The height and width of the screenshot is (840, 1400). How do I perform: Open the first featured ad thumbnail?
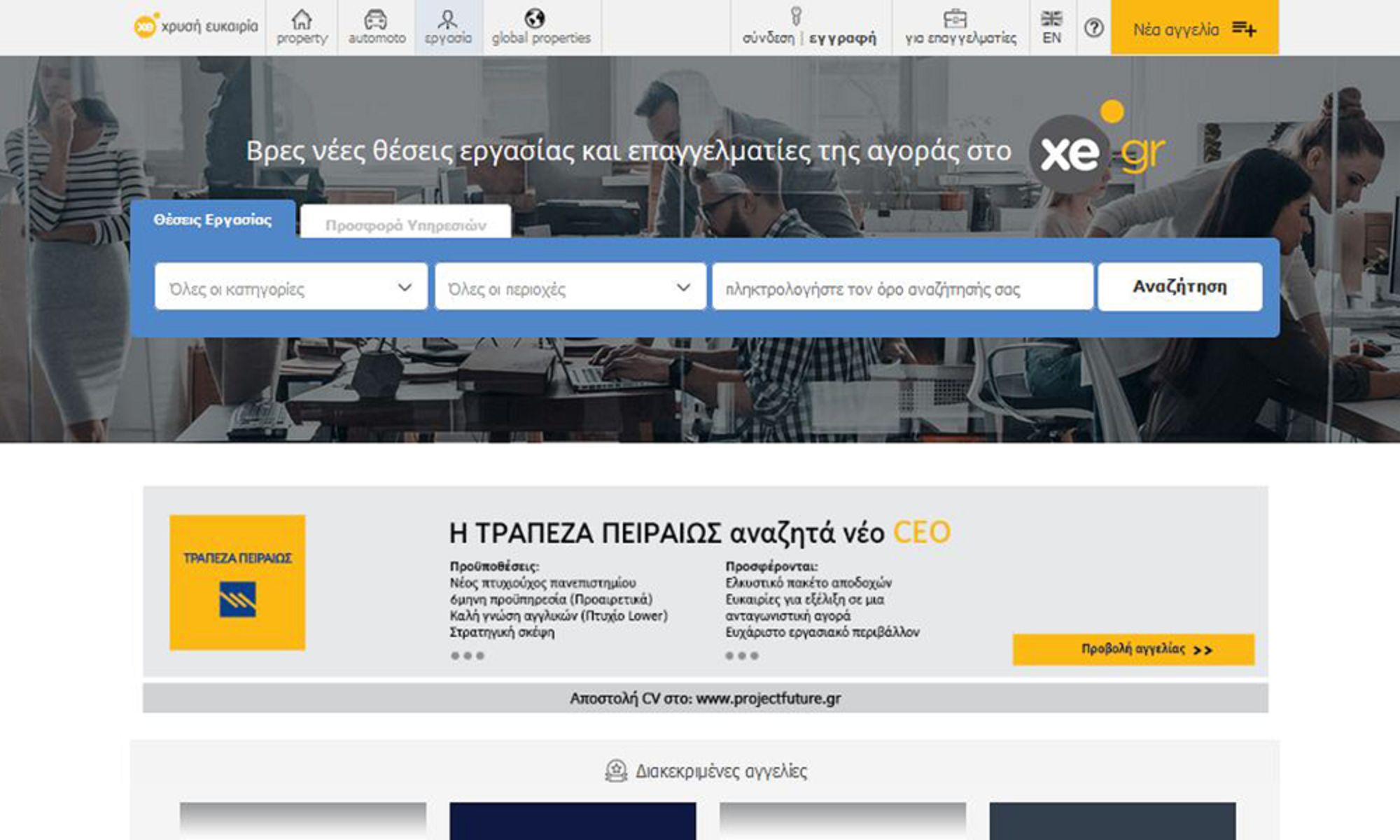click(x=303, y=821)
